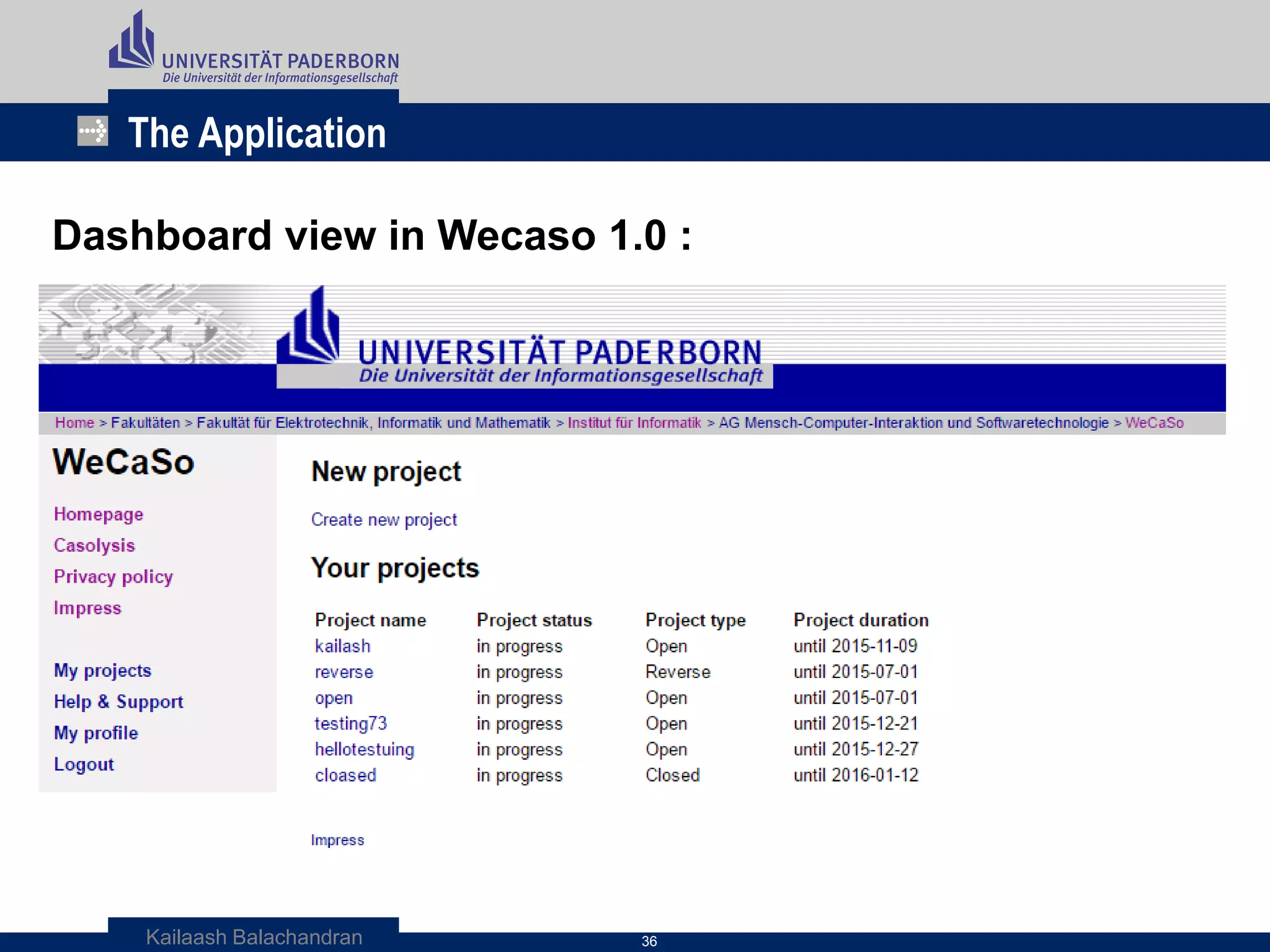
Task: Open the Fakultäten breadcrumb link
Action: tap(145, 423)
